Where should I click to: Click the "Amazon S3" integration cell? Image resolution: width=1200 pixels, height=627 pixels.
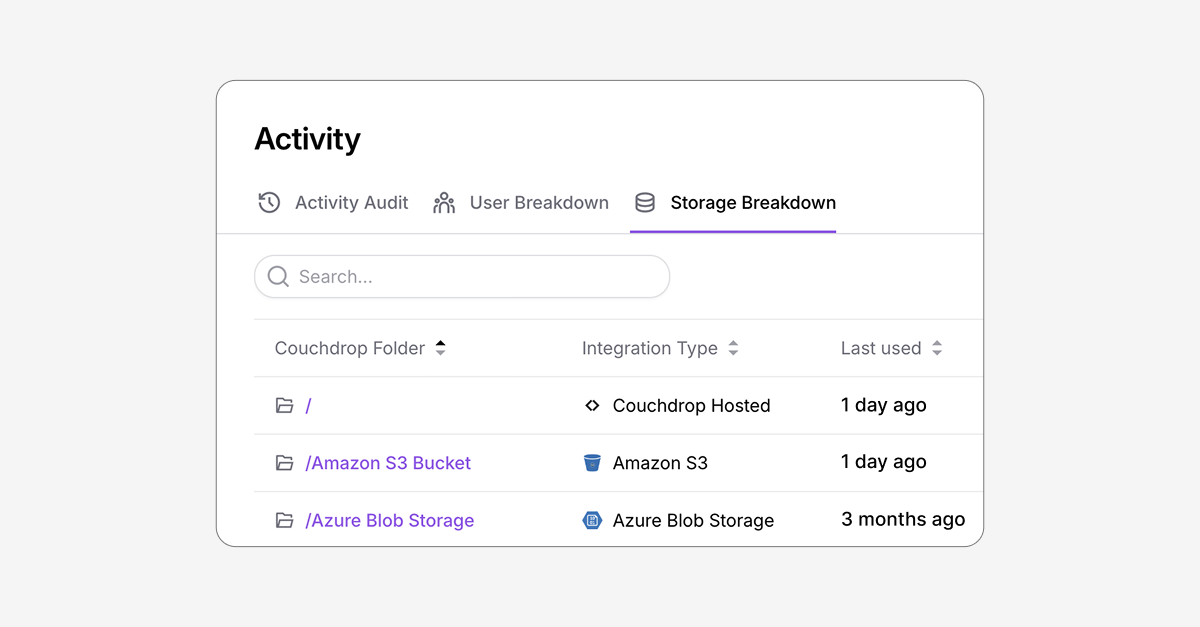point(660,463)
